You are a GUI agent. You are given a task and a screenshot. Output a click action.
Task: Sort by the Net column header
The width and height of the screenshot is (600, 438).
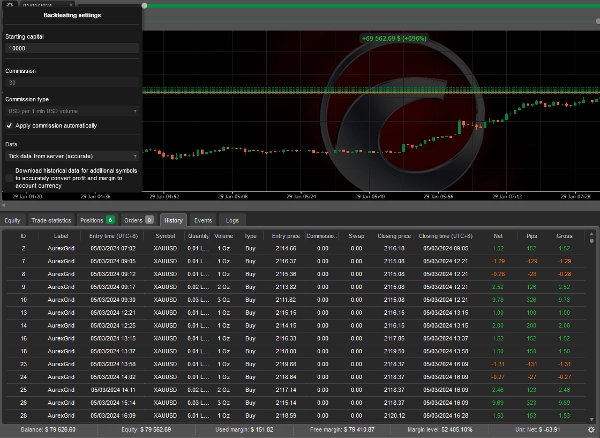pyautogui.click(x=498, y=236)
